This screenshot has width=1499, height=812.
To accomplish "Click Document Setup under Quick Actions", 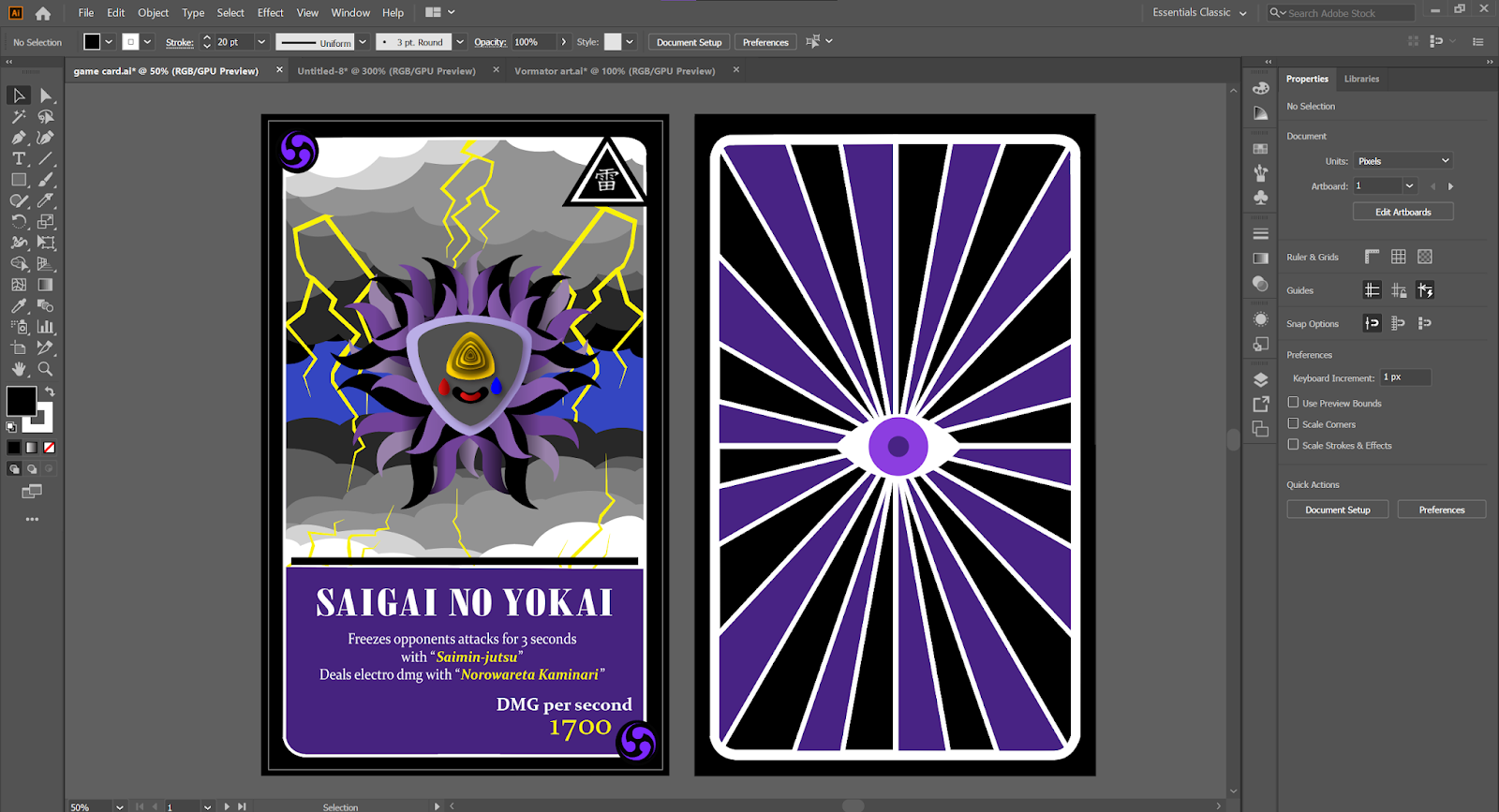I will pyautogui.click(x=1337, y=509).
